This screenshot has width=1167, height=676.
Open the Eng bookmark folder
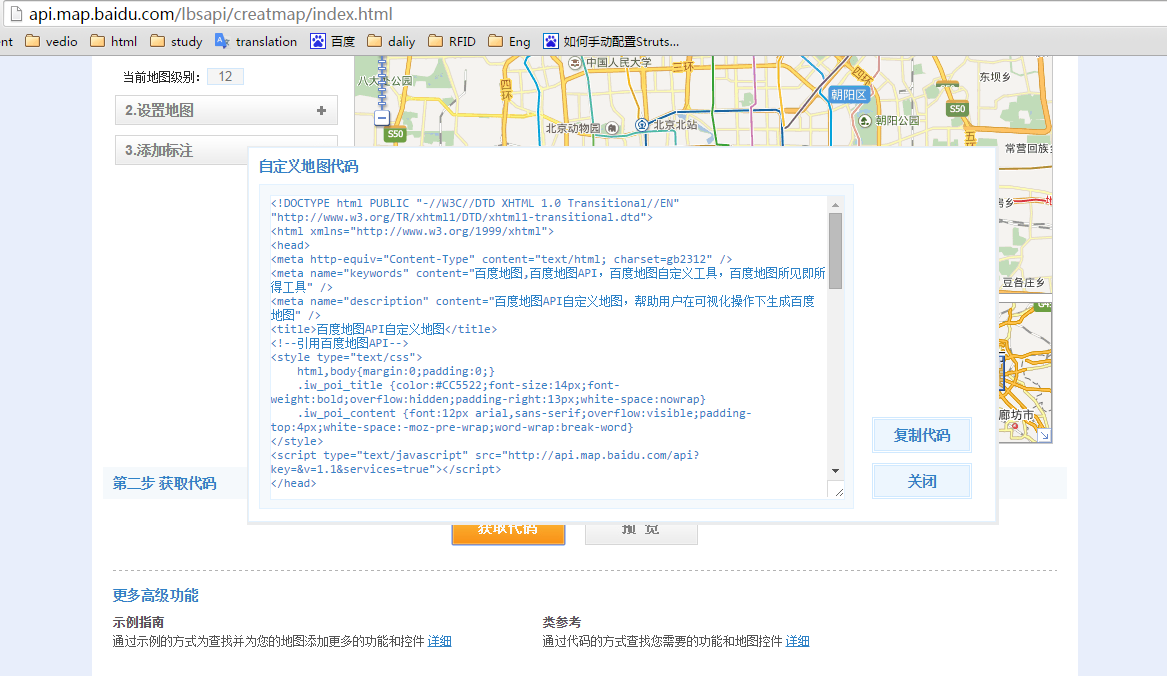tap(509, 42)
